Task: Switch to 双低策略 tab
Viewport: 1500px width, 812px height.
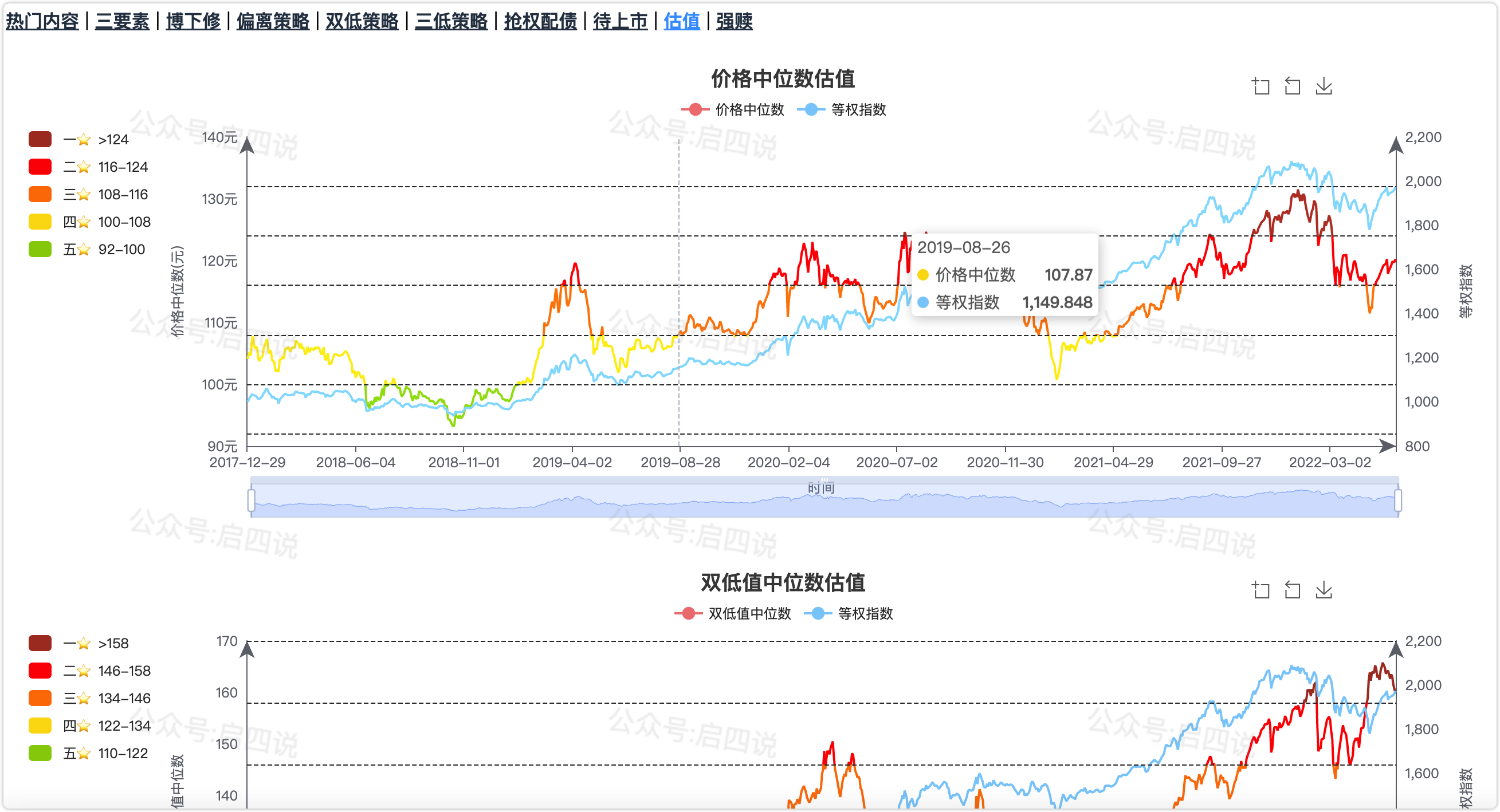Action: click(x=362, y=22)
